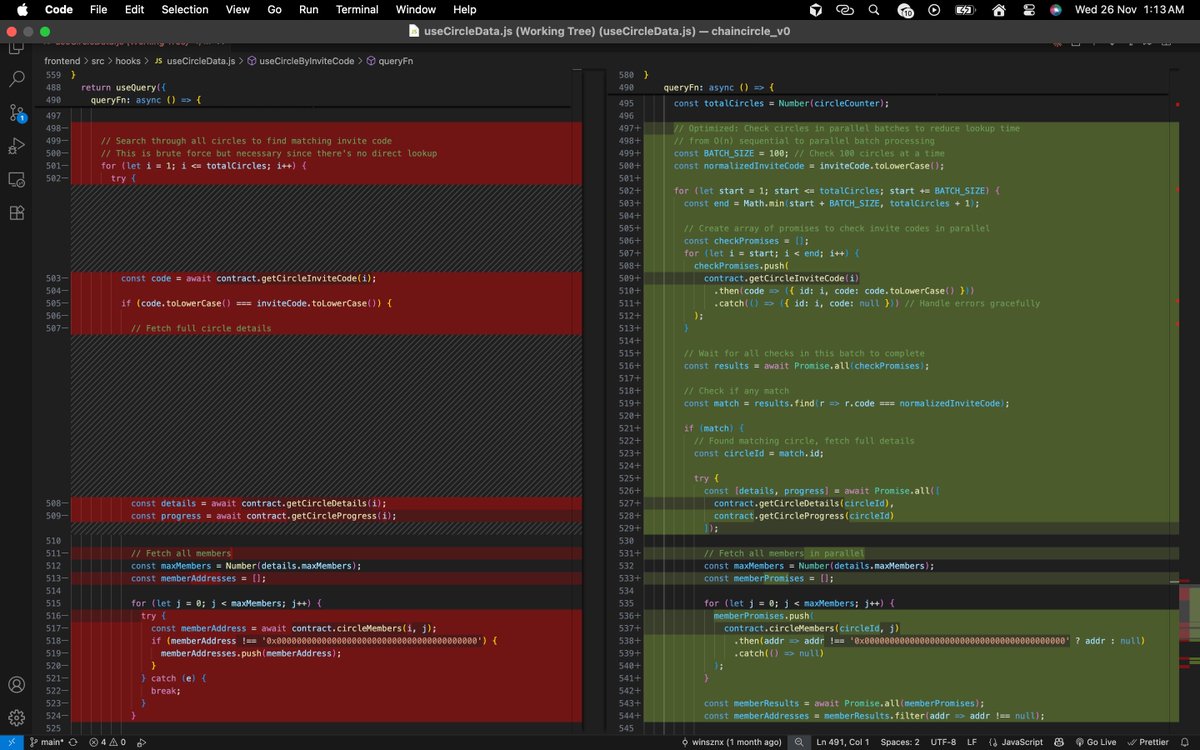This screenshot has width=1200, height=750.
Task: Click the date and time display
Action: pyautogui.click(x=1132, y=9)
